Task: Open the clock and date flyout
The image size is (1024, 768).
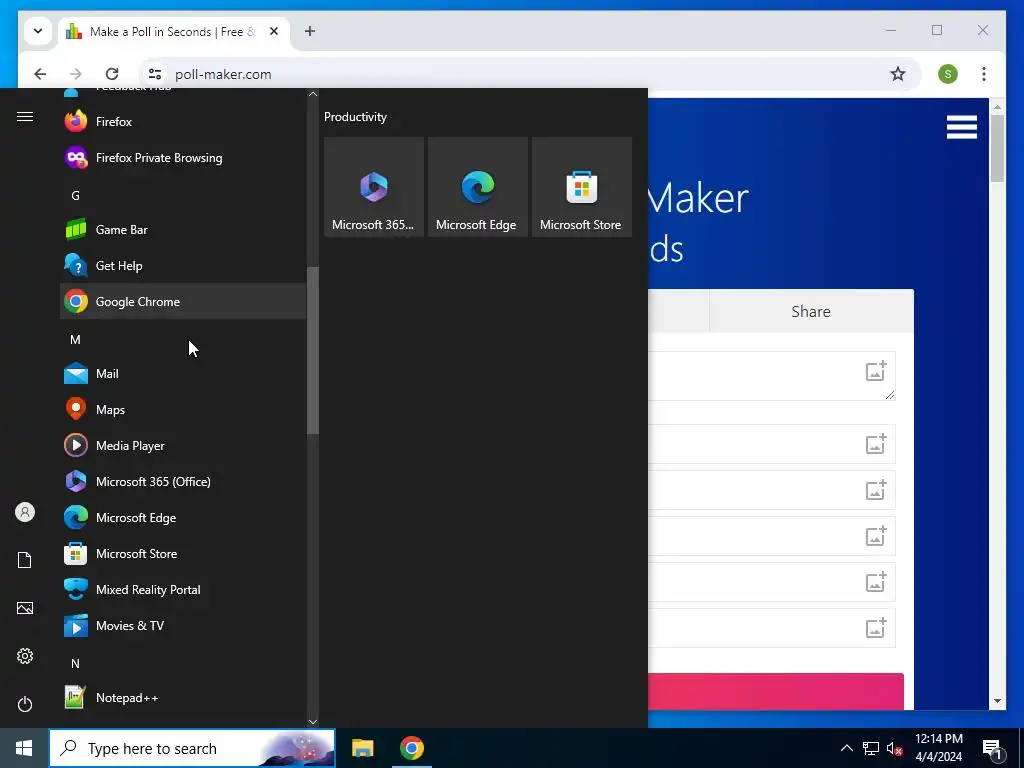Action: 938,748
